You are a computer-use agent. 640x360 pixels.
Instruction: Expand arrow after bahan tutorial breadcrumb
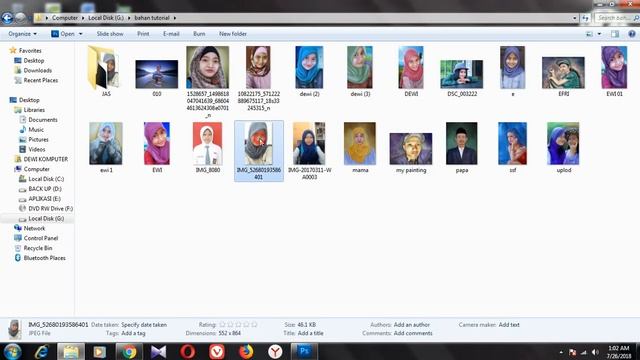click(175, 18)
